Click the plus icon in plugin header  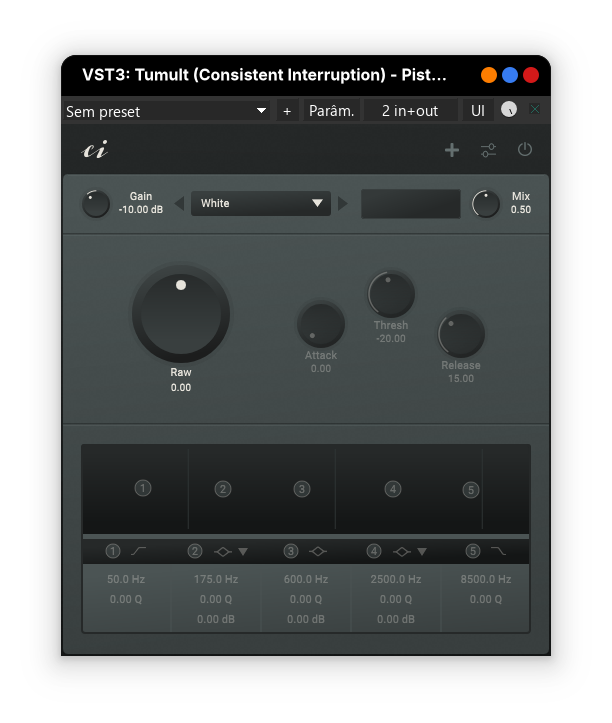point(452,150)
